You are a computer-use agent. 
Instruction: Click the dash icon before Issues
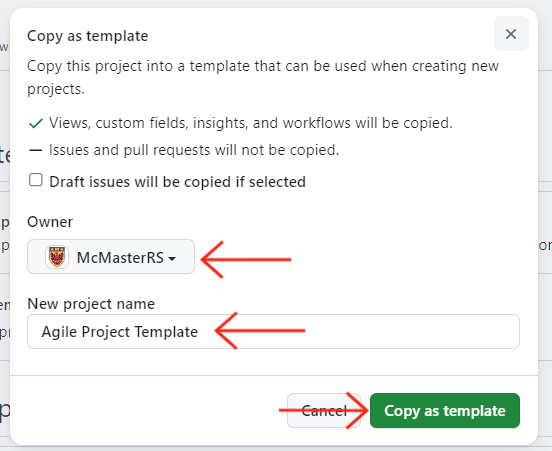[36, 151]
